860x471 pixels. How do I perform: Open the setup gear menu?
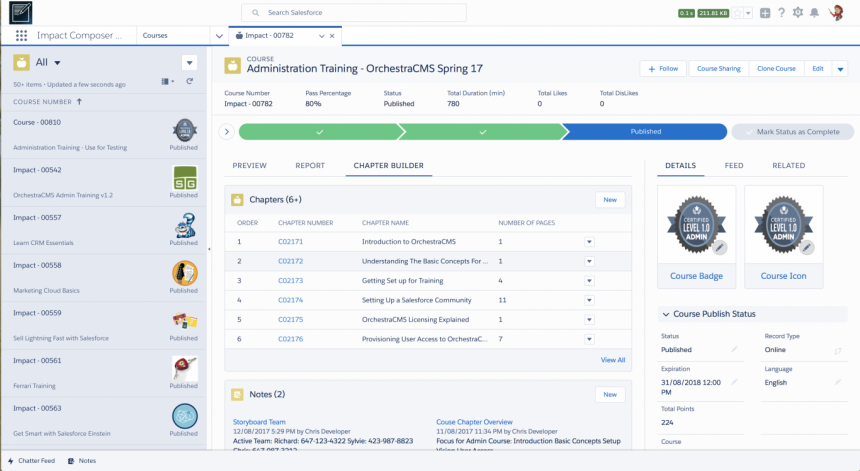coord(797,13)
